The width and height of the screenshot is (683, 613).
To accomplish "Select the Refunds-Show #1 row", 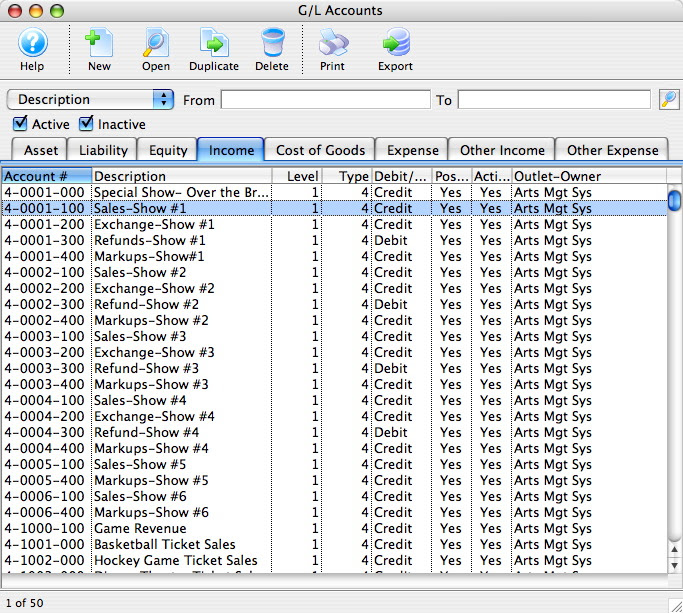I will [334, 240].
